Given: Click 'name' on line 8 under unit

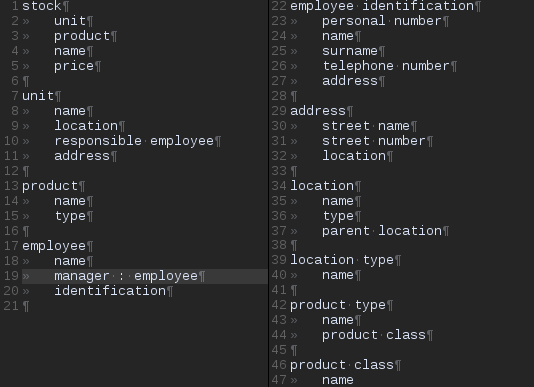Looking at the screenshot, I should click(x=70, y=111).
